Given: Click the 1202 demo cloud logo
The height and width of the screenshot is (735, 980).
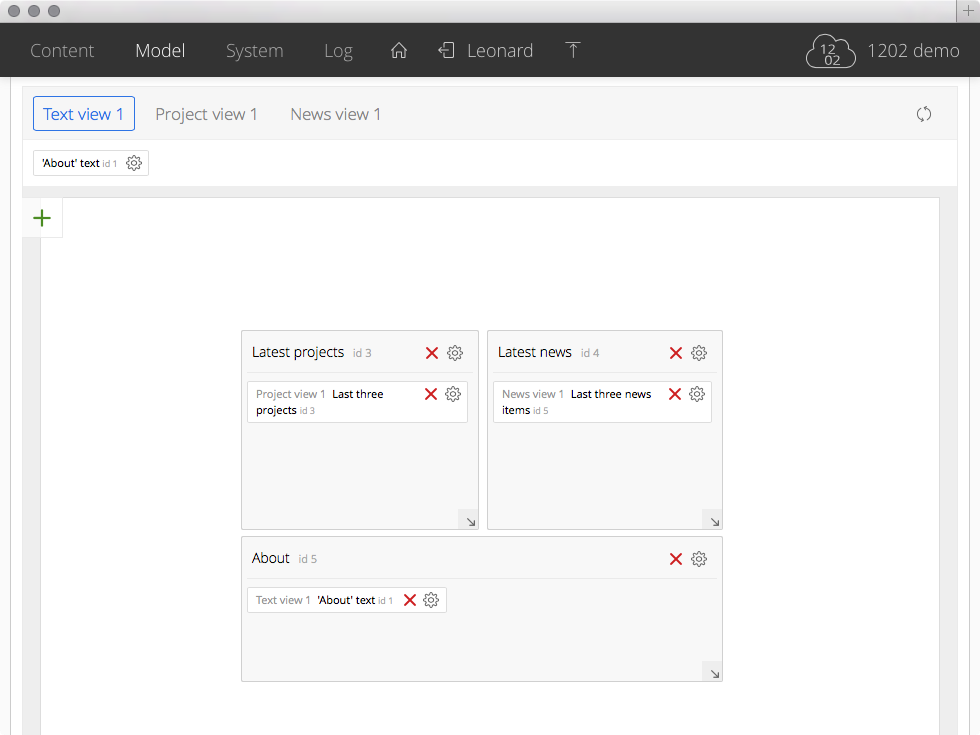Looking at the screenshot, I should [x=832, y=51].
